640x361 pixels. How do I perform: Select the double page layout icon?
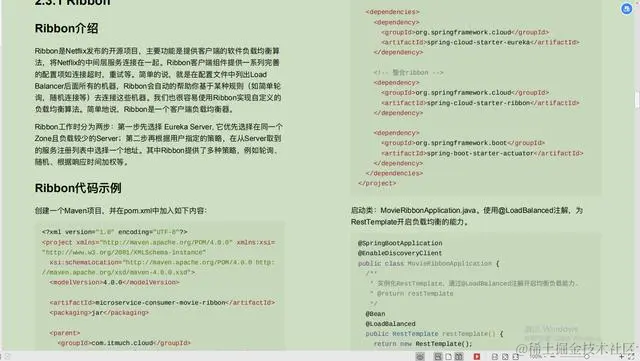pos(459,357)
